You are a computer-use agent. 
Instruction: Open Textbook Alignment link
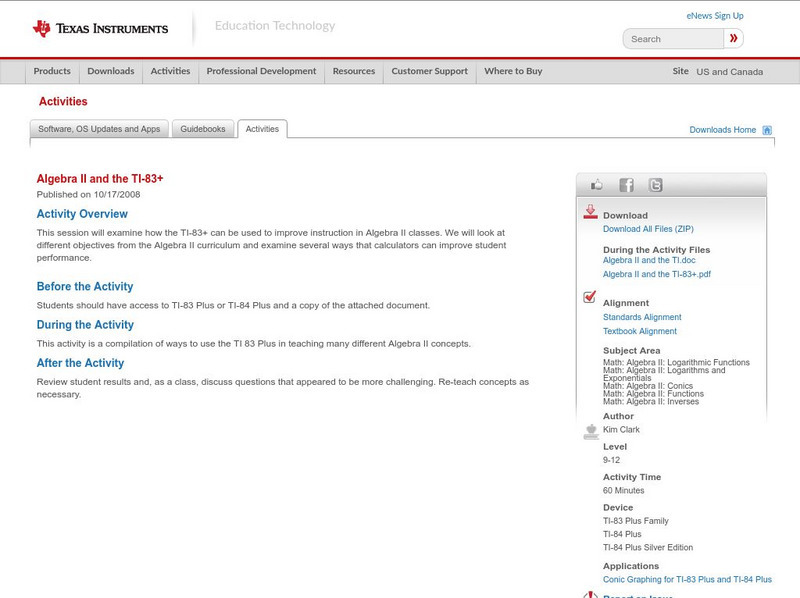point(640,332)
